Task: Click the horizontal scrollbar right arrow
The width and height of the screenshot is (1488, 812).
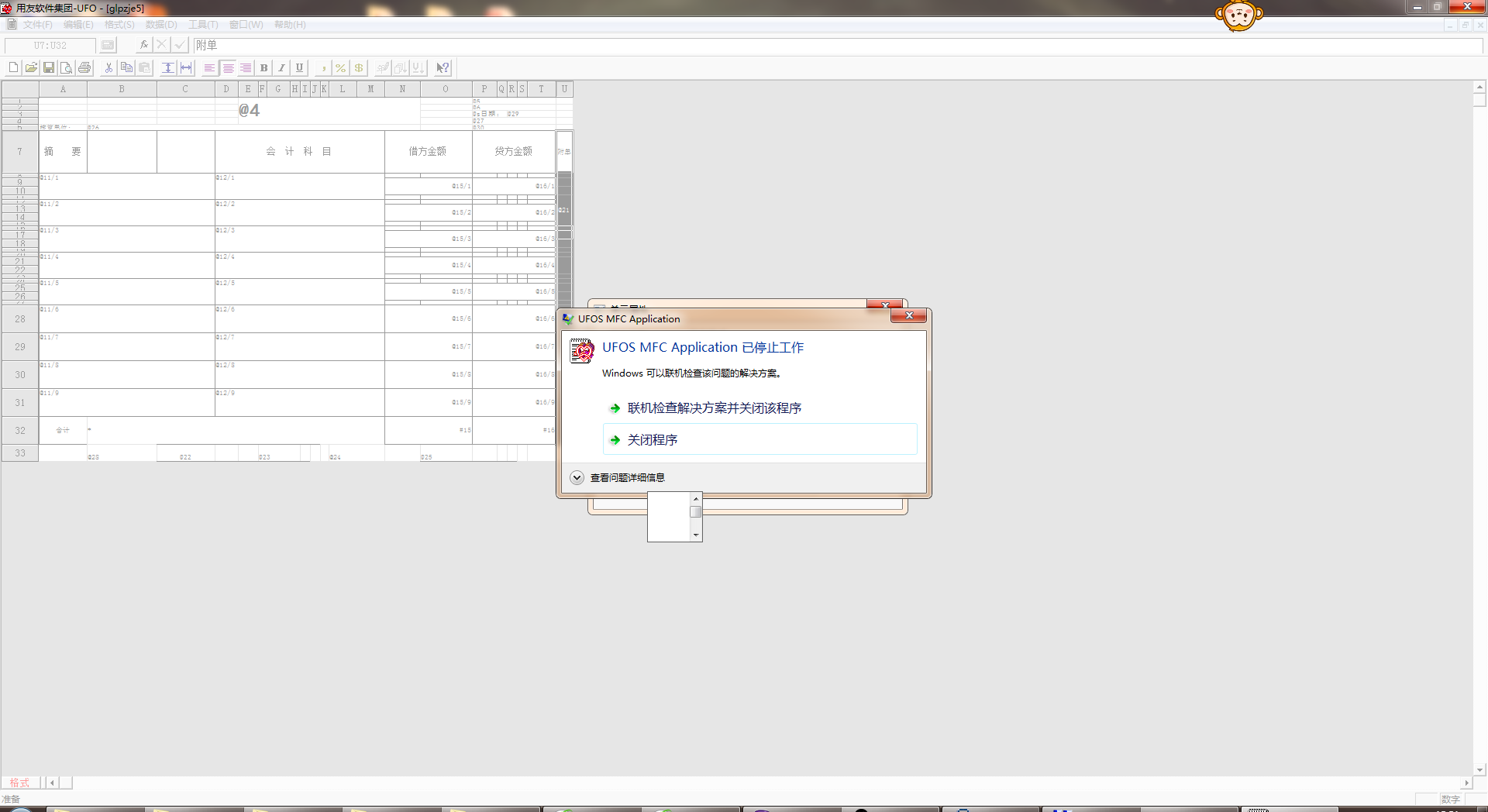Action: pos(1466,783)
